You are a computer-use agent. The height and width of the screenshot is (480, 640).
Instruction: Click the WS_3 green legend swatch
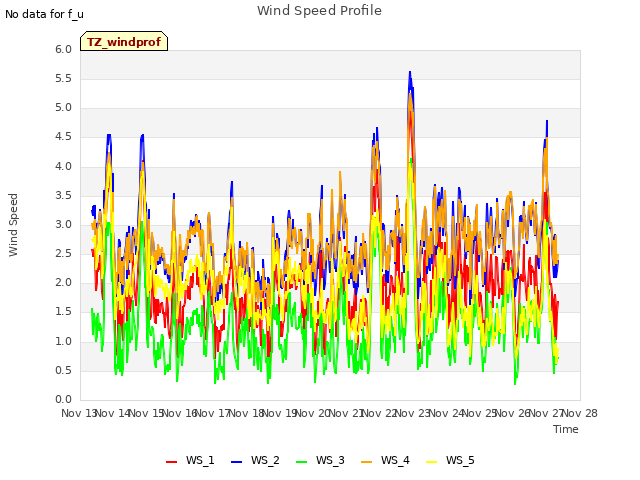[x=301, y=462]
